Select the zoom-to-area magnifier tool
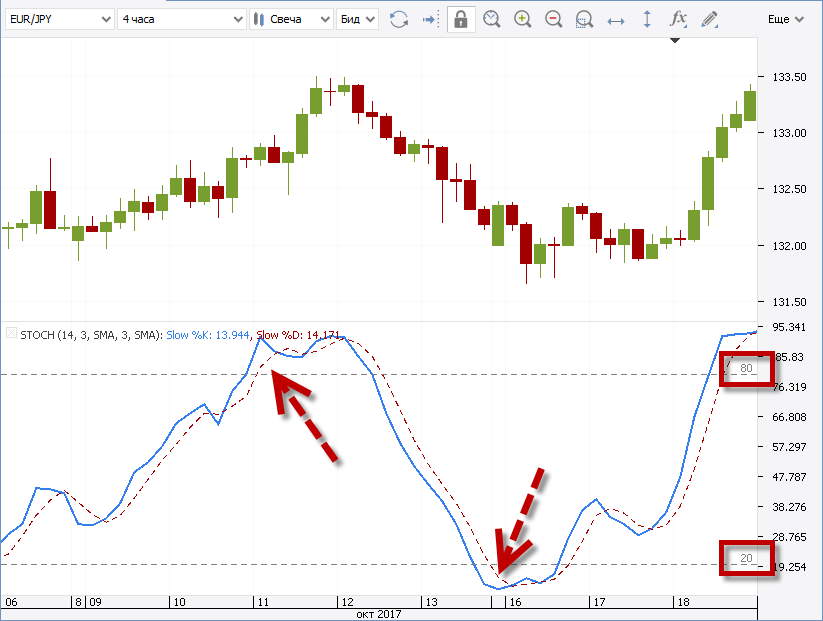Image resolution: width=823 pixels, height=621 pixels. click(x=585, y=19)
